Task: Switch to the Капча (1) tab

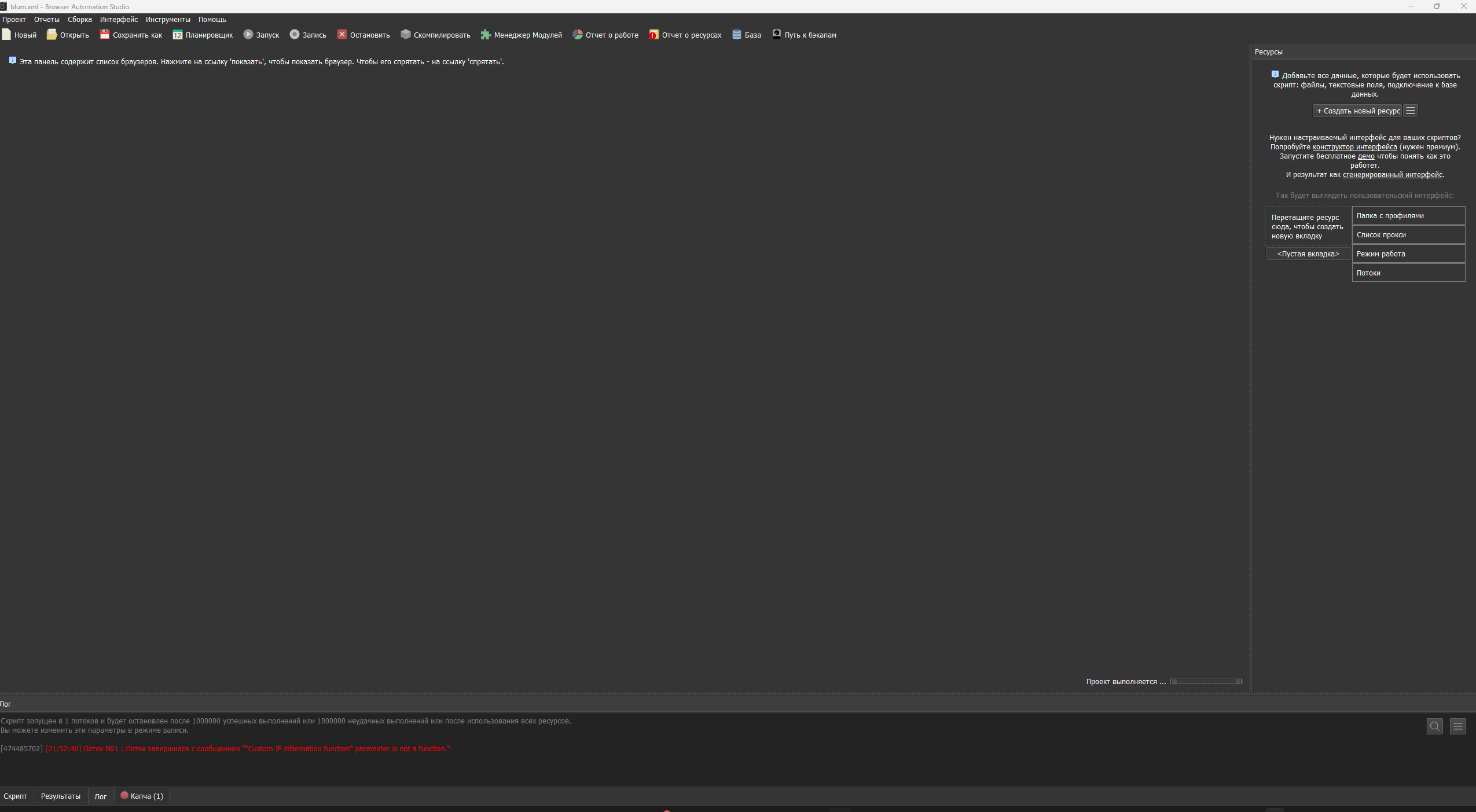Action: point(142,796)
